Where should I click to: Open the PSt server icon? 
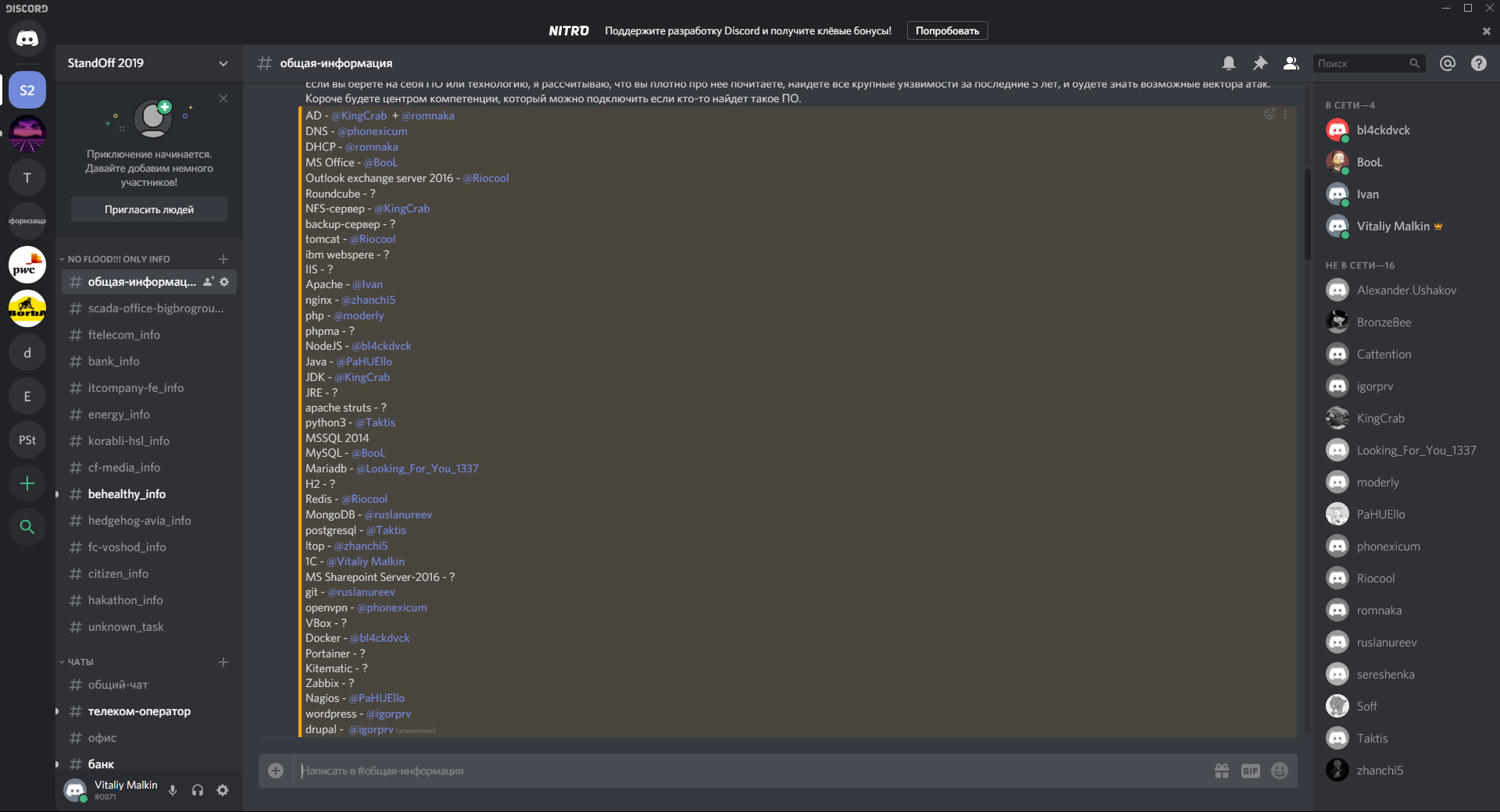(x=27, y=440)
